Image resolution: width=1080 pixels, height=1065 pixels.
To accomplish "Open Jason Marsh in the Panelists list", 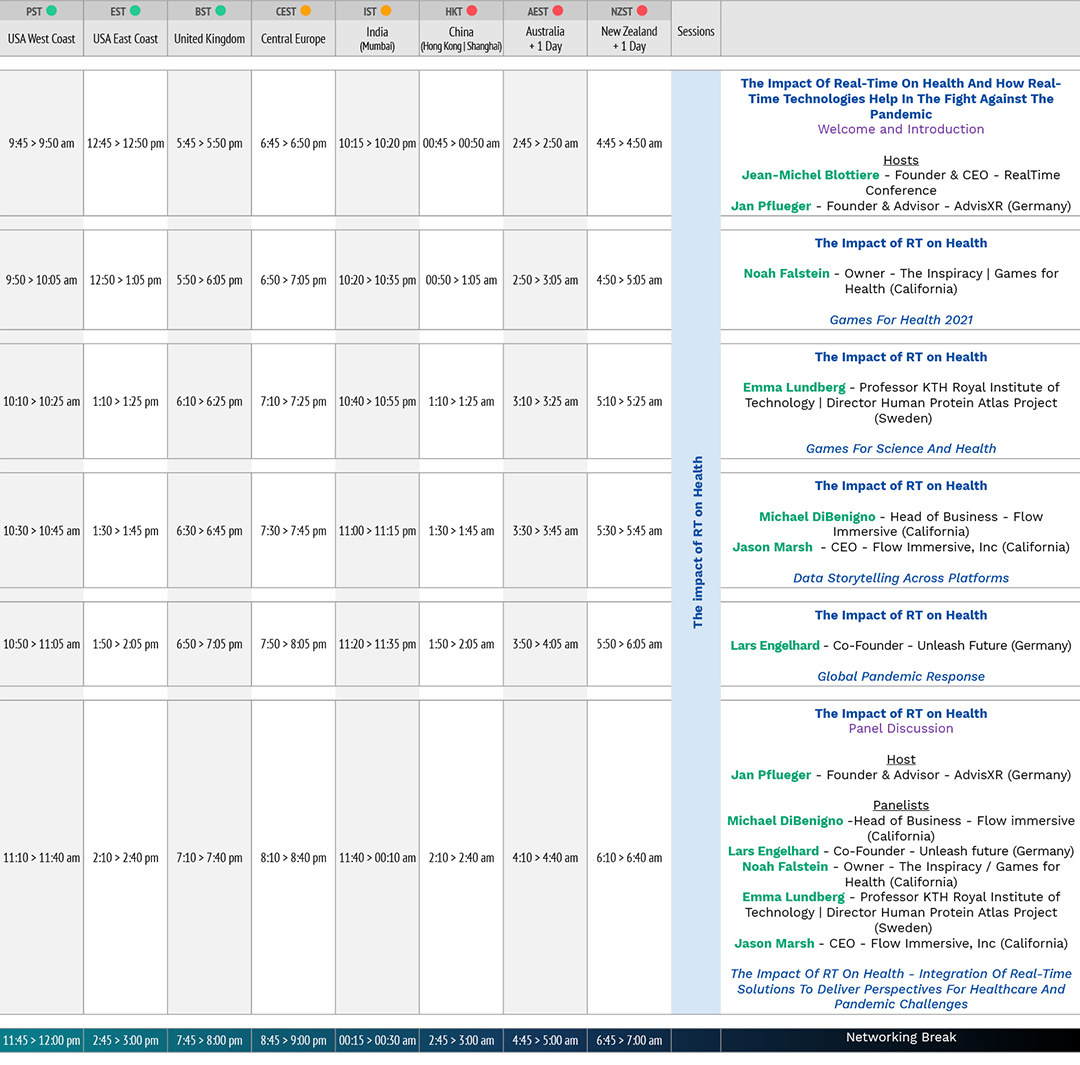I will (x=774, y=944).
